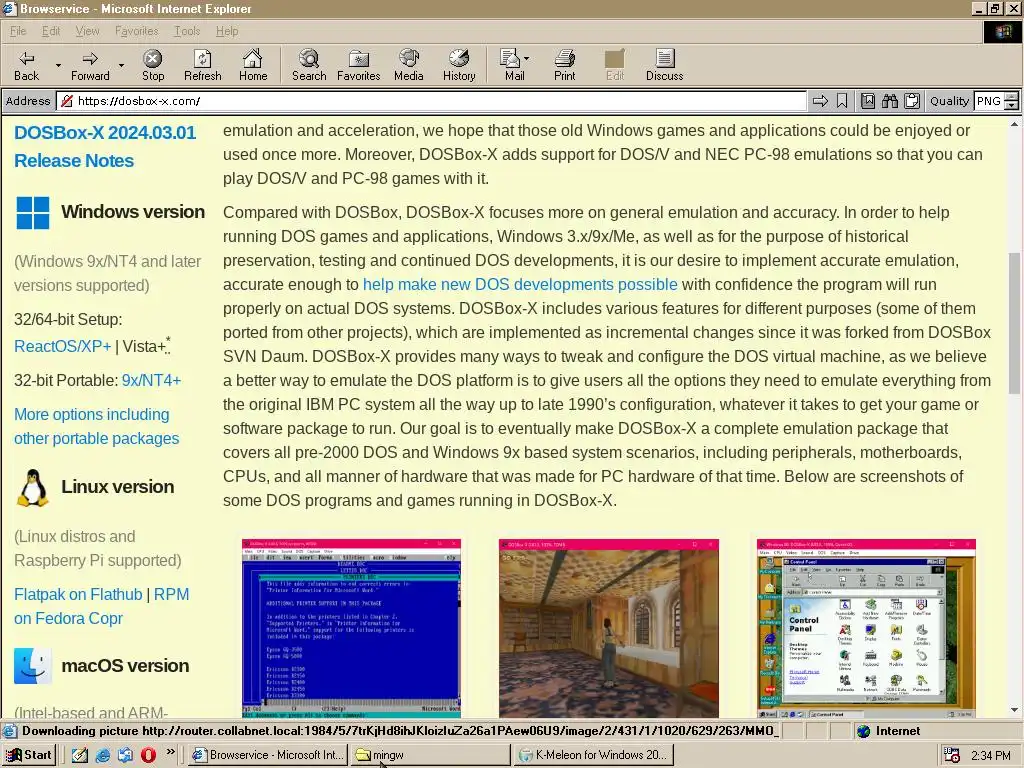Open the Tools menu

tap(187, 31)
